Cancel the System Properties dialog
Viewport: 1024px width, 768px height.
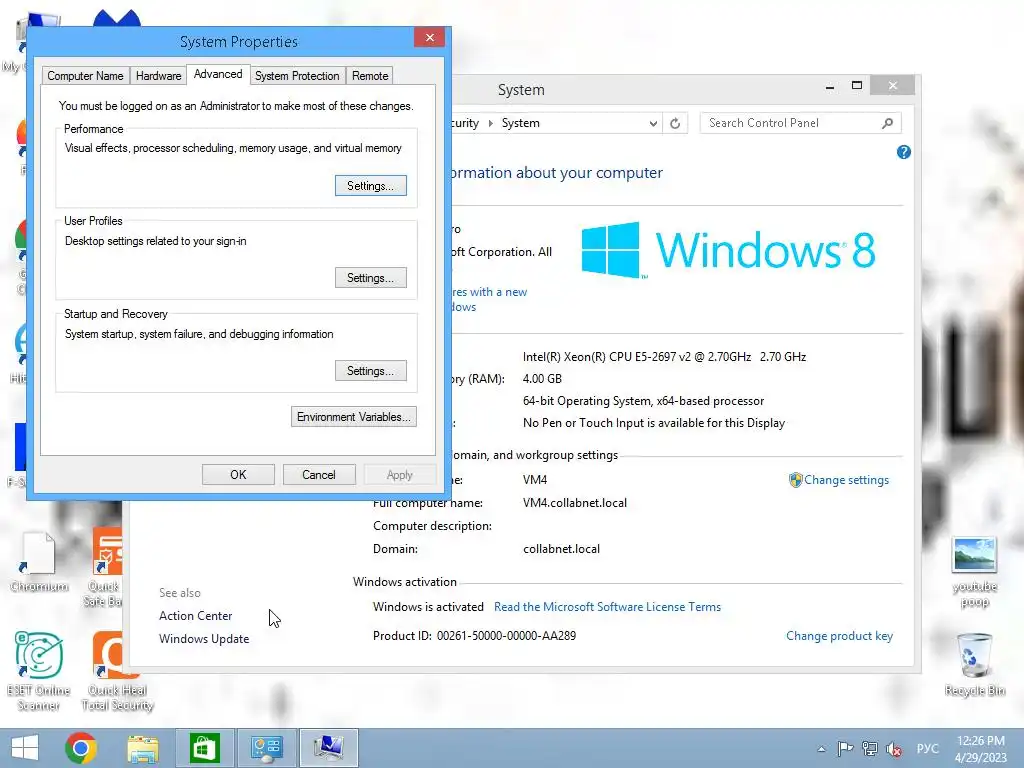click(x=319, y=475)
